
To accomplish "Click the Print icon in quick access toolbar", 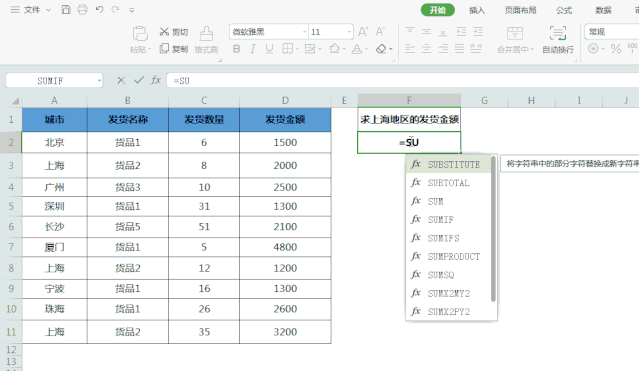I will pyautogui.click(x=82, y=9).
